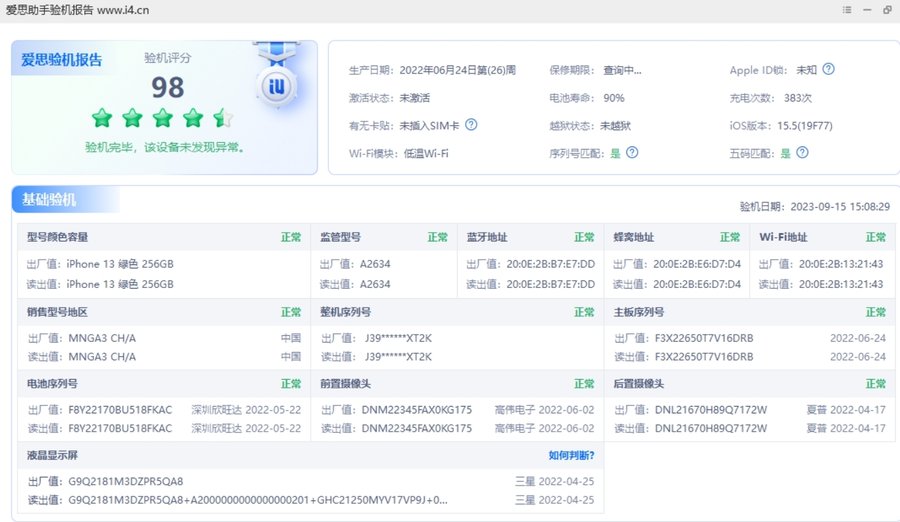Open the list menu icon in title bar
Image resolution: width=900 pixels, height=522 pixels.
(847, 10)
